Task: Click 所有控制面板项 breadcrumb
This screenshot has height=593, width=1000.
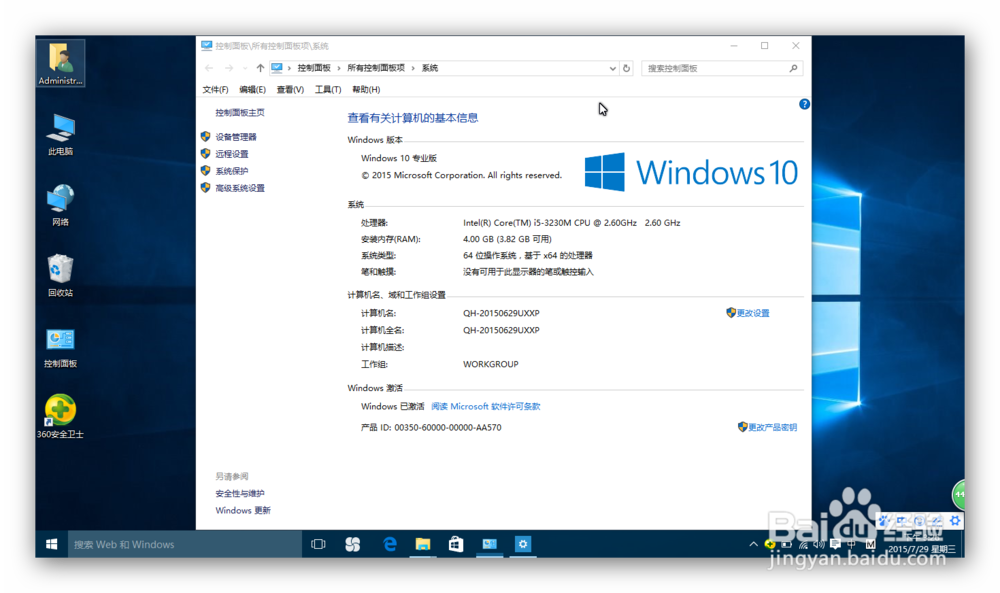Action: (376, 68)
